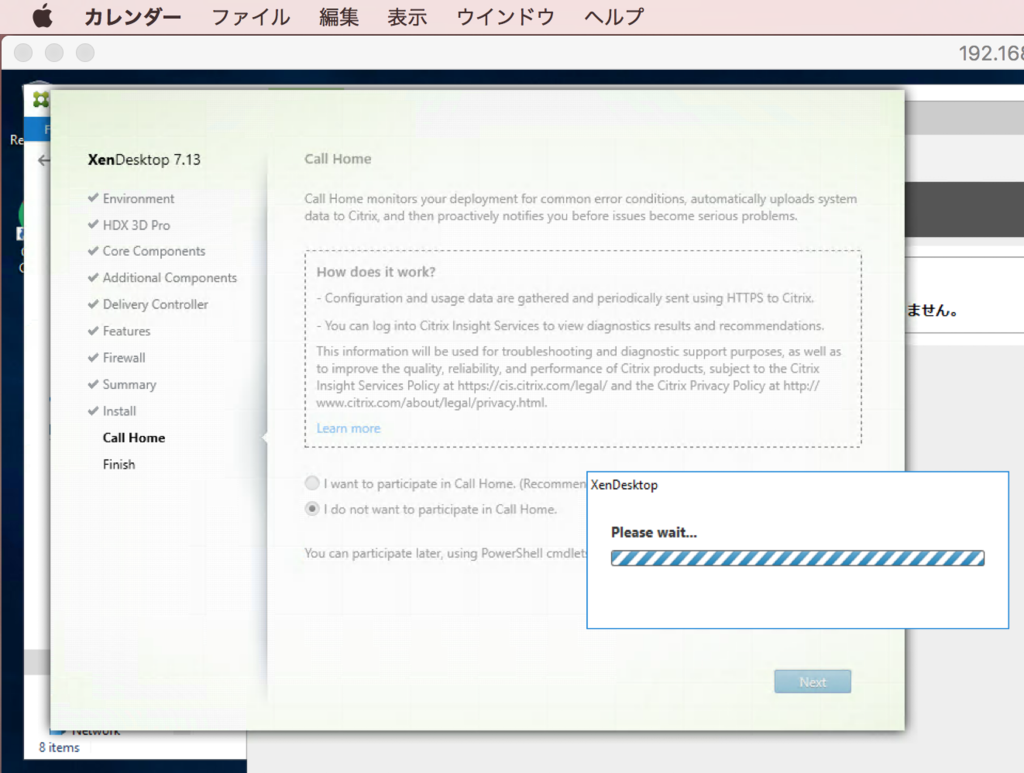Screen dimensions: 1024x773
Task: Open the 編集 menu
Action: coord(339,17)
